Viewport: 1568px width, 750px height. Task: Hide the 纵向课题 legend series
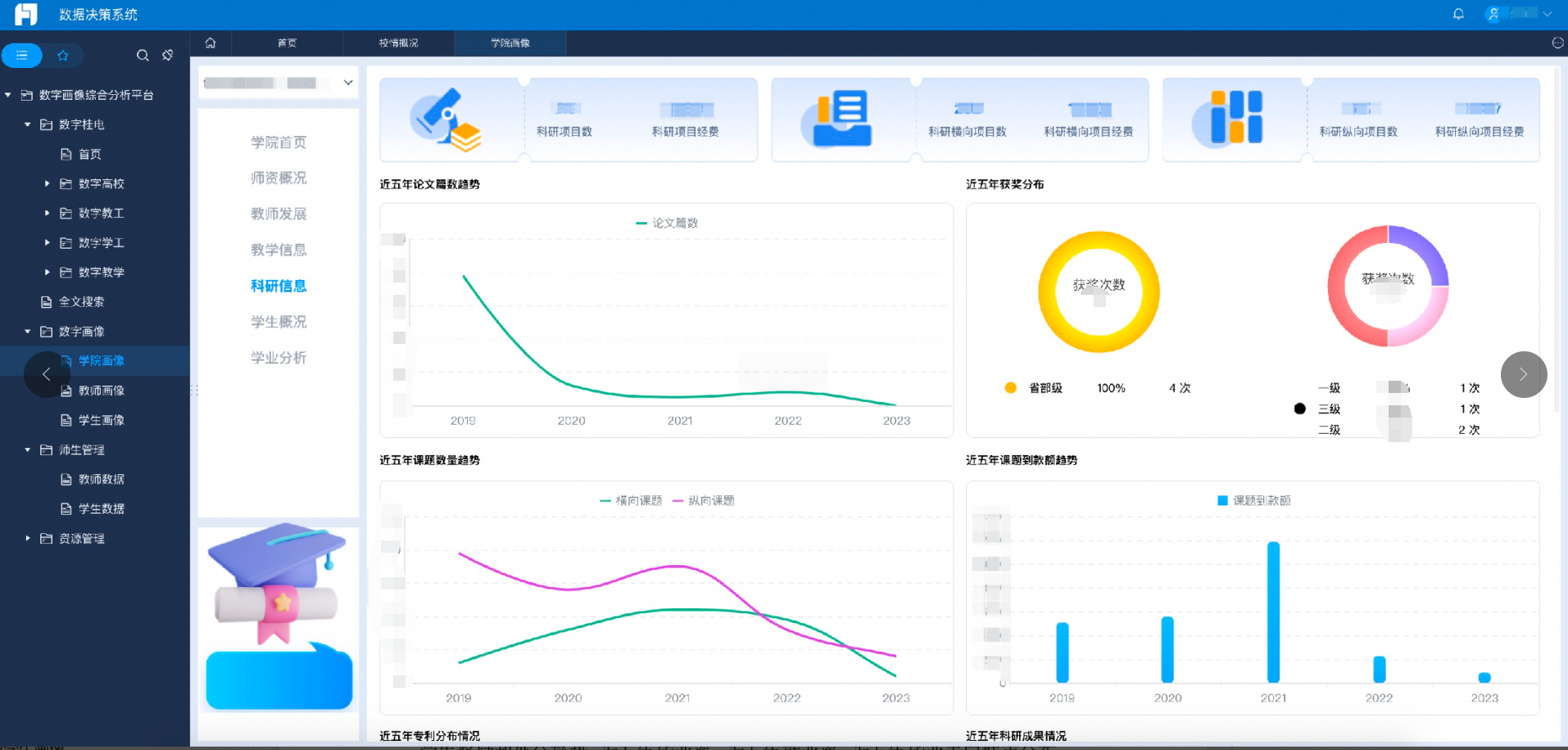click(703, 500)
